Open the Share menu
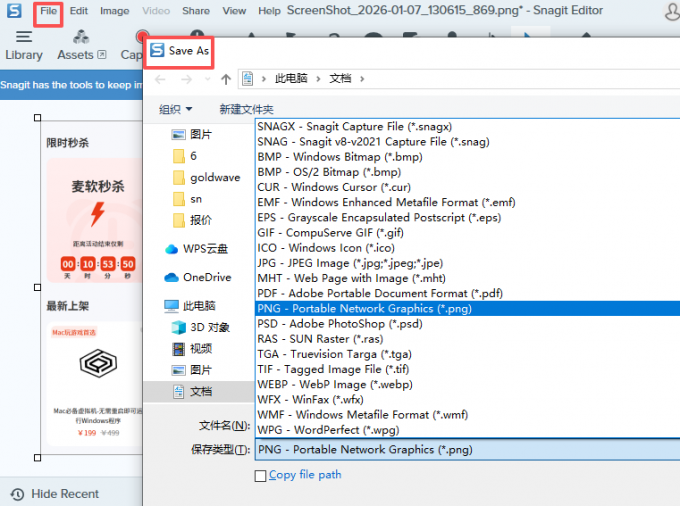 coord(196,11)
